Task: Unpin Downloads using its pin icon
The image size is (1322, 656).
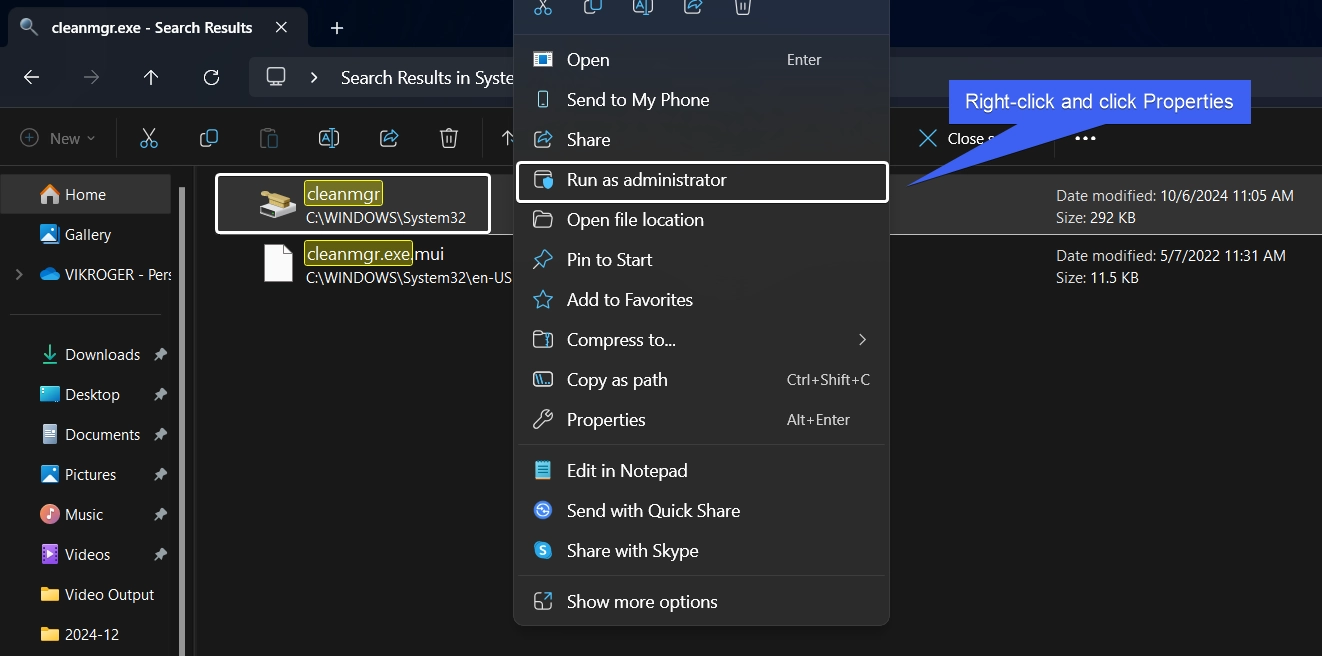Action: 160,355
